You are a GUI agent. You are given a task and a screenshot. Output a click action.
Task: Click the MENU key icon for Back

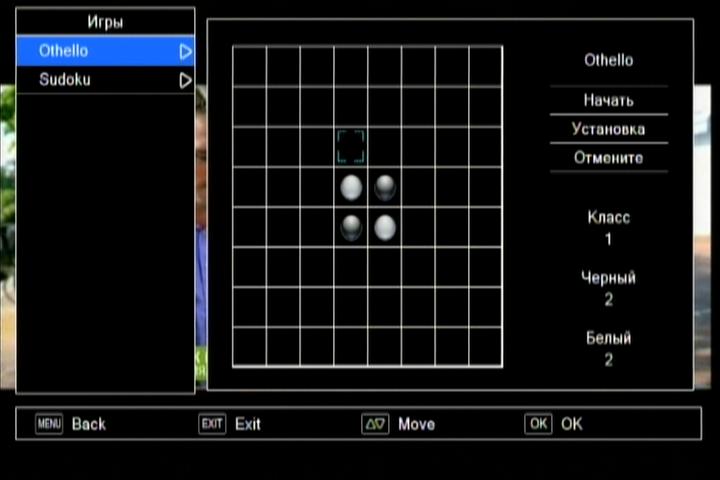pyautogui.click(x=49, y=424)
